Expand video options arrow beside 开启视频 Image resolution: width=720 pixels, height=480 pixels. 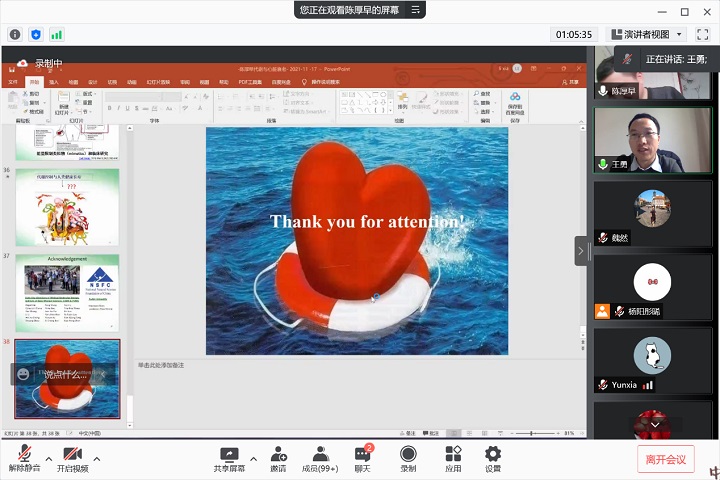tap(96, 459)
